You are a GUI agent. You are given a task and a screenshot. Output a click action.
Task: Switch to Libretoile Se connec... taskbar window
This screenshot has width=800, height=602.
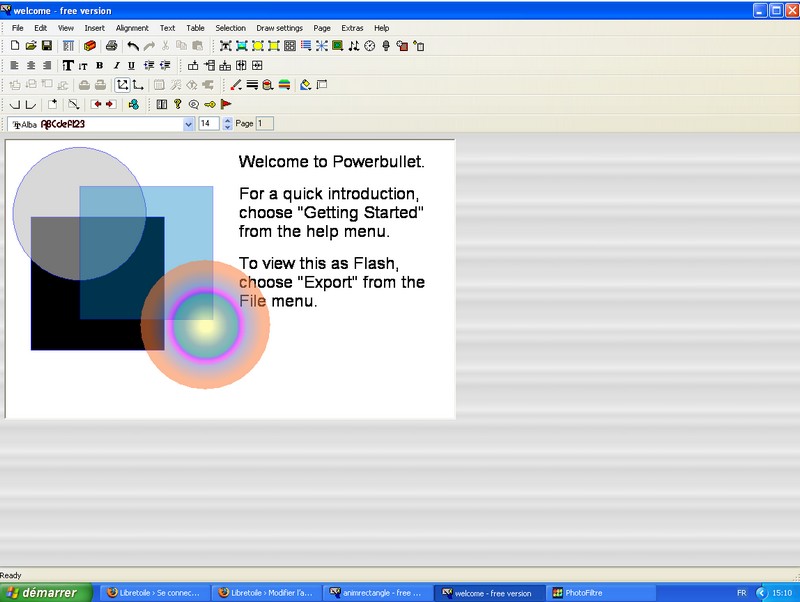point(155,593)
